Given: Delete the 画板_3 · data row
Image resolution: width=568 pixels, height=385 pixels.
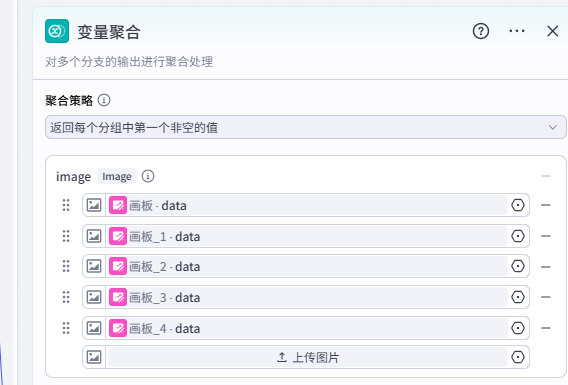Looking at the screenshot, I should point(546,297).
